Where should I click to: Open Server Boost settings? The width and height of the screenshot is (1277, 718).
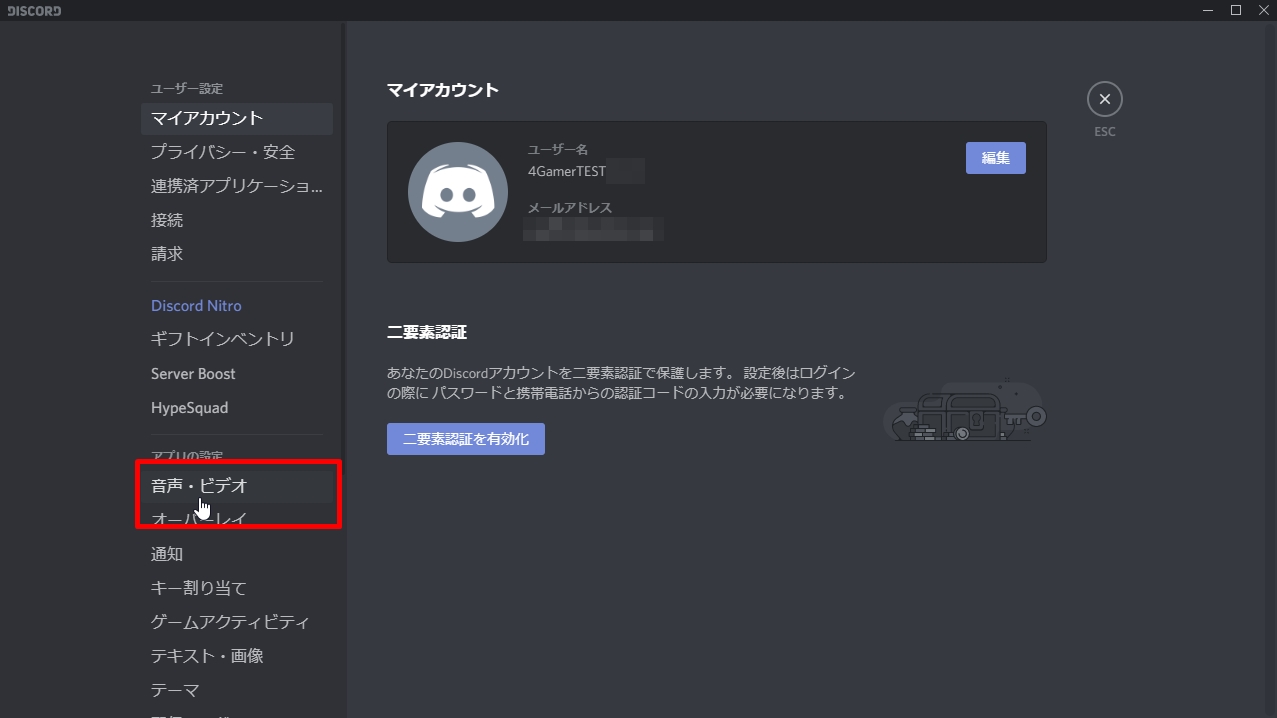(237, 374)
